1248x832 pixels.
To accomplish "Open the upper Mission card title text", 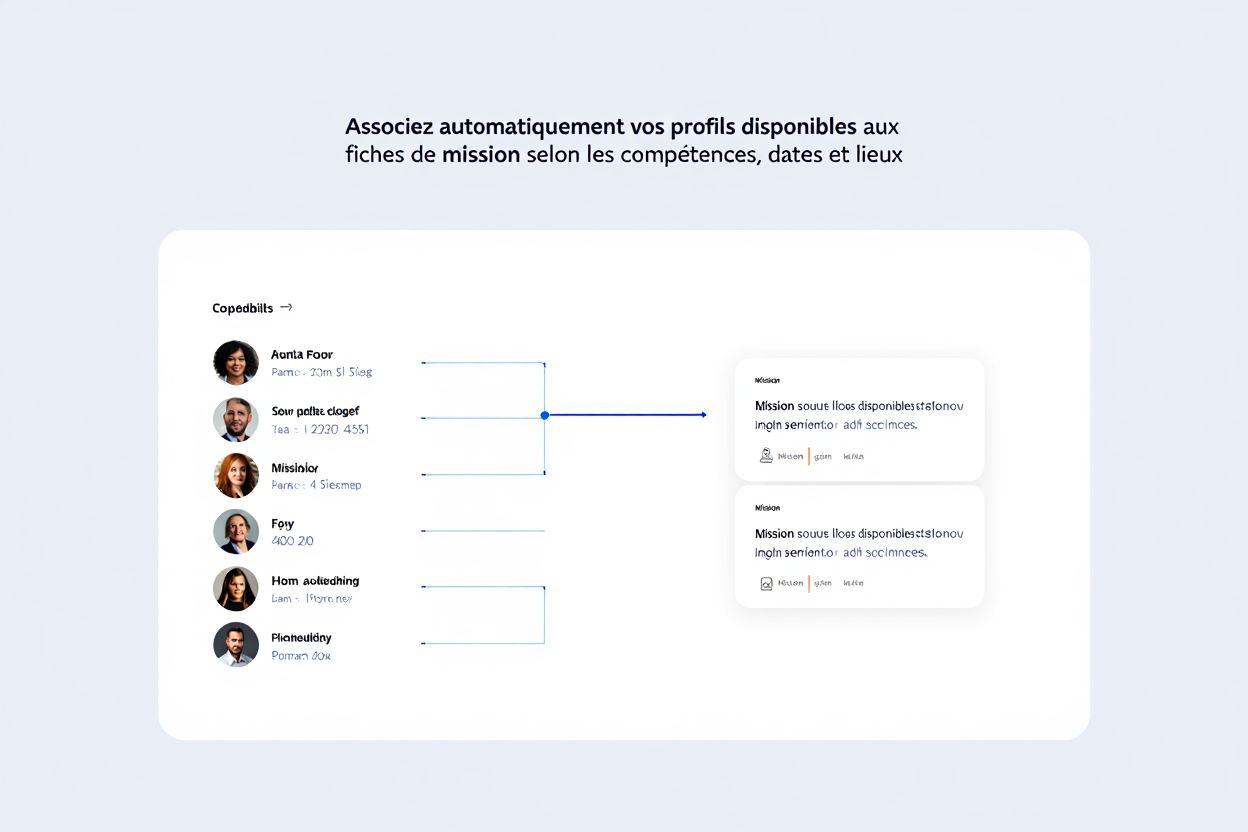I will pyautogui.click(x=859, y=415).
